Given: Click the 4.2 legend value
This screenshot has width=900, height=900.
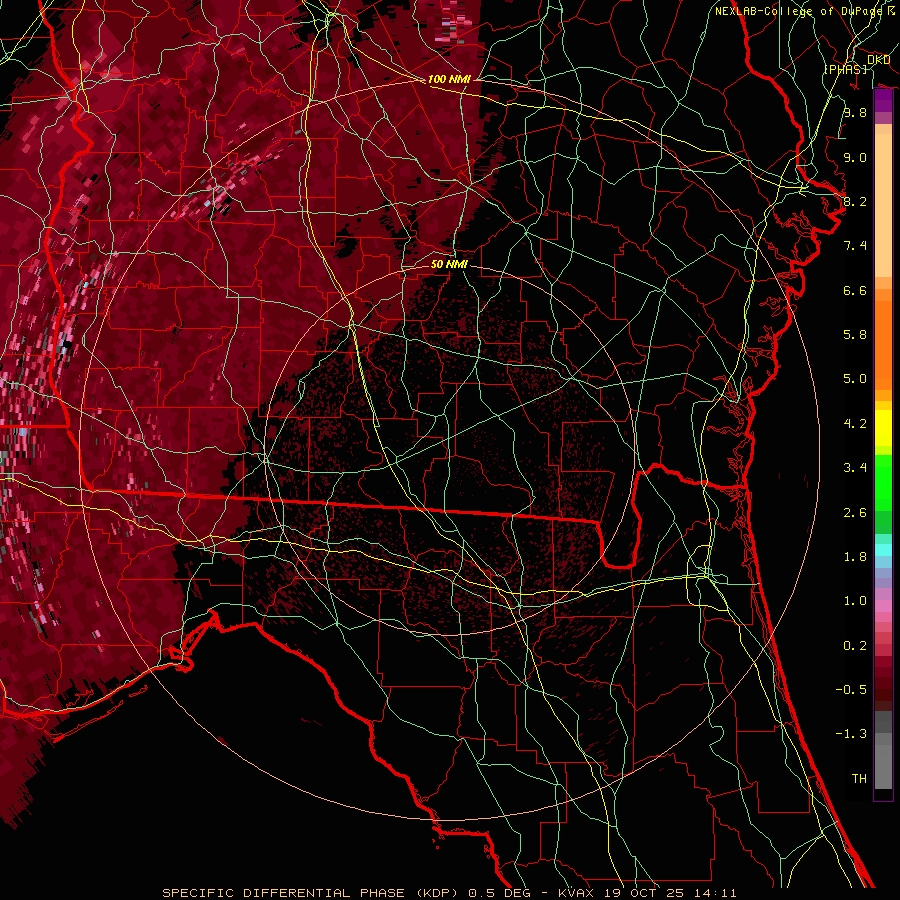Looking at the screenshot, I should point(855,424).
